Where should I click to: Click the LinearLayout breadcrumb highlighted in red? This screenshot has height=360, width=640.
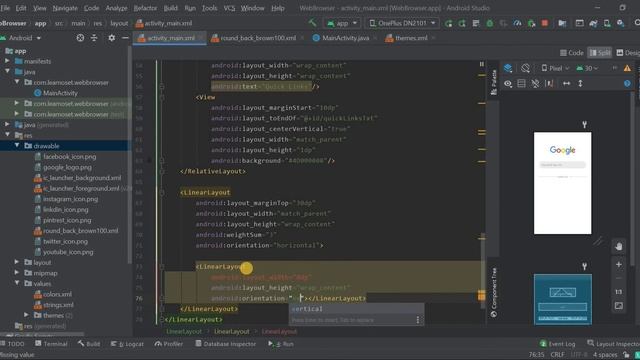pos(279,332)
